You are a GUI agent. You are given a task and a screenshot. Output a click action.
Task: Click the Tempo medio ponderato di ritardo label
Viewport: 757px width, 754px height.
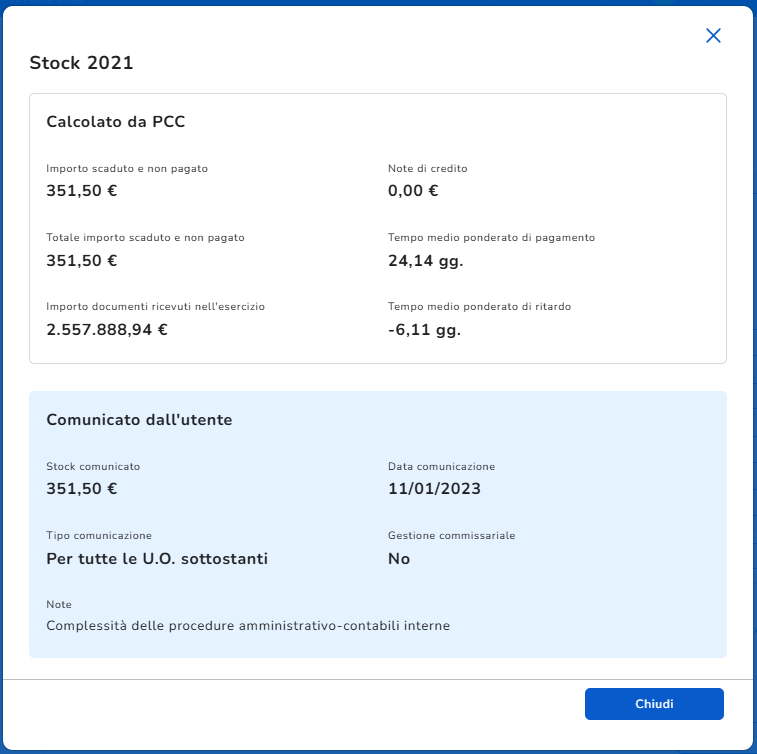coord(479,306)
